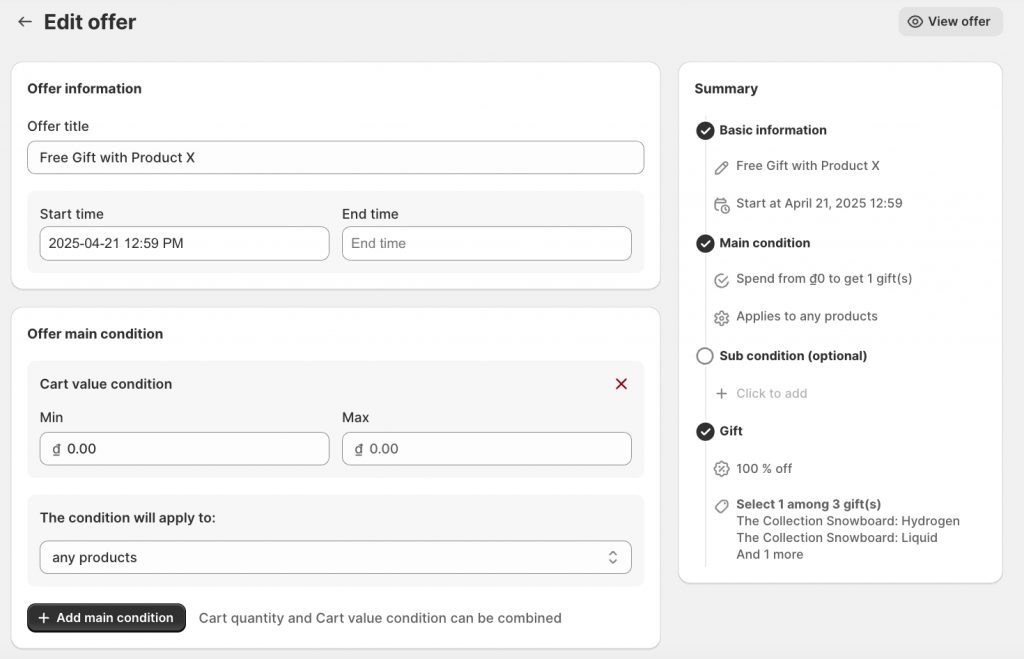
Task: Click the Start time date field
Action: coord(184,244)
